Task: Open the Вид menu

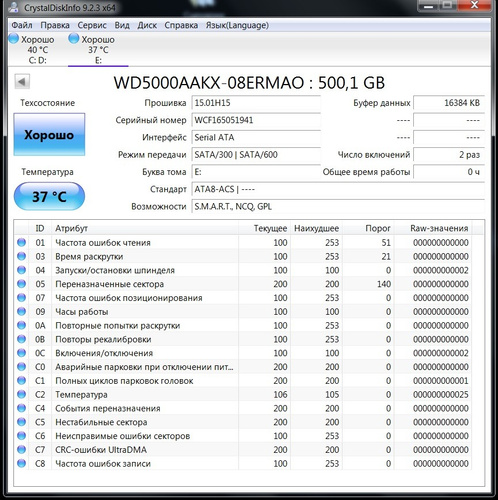Action: coord(122,25)
